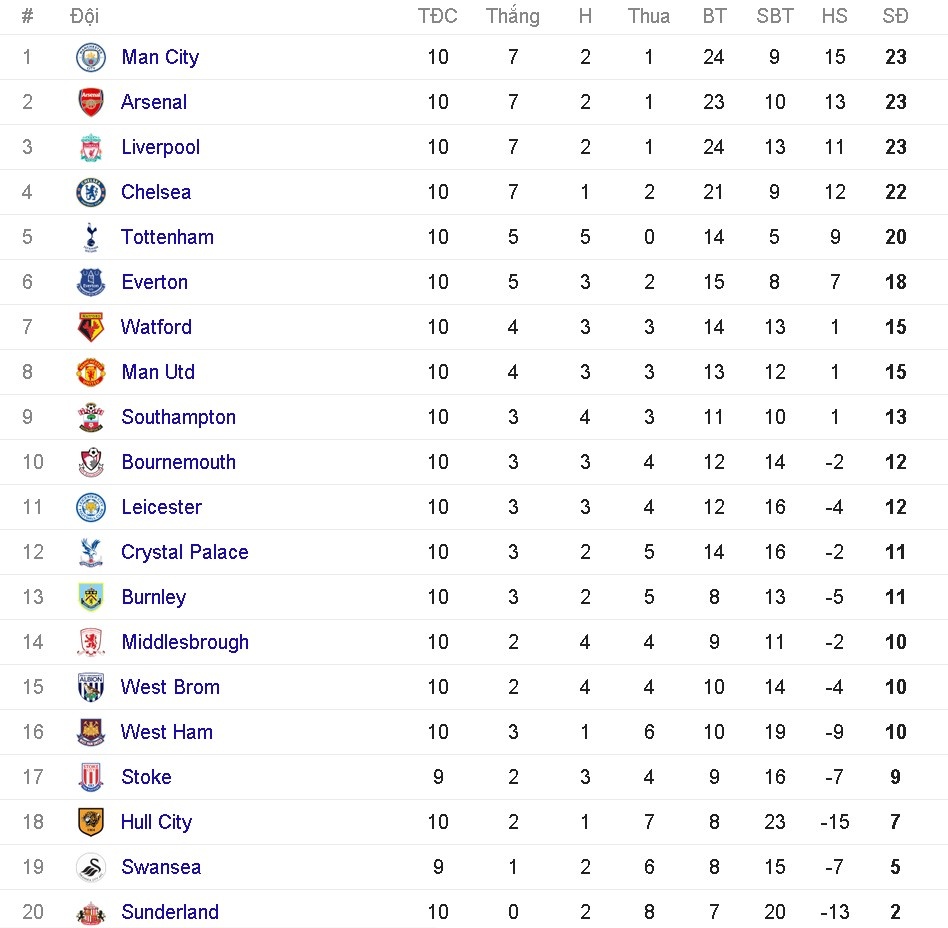Select the Leicester fox crest
This screenshot has height=928, width=948.
(91, 507)
